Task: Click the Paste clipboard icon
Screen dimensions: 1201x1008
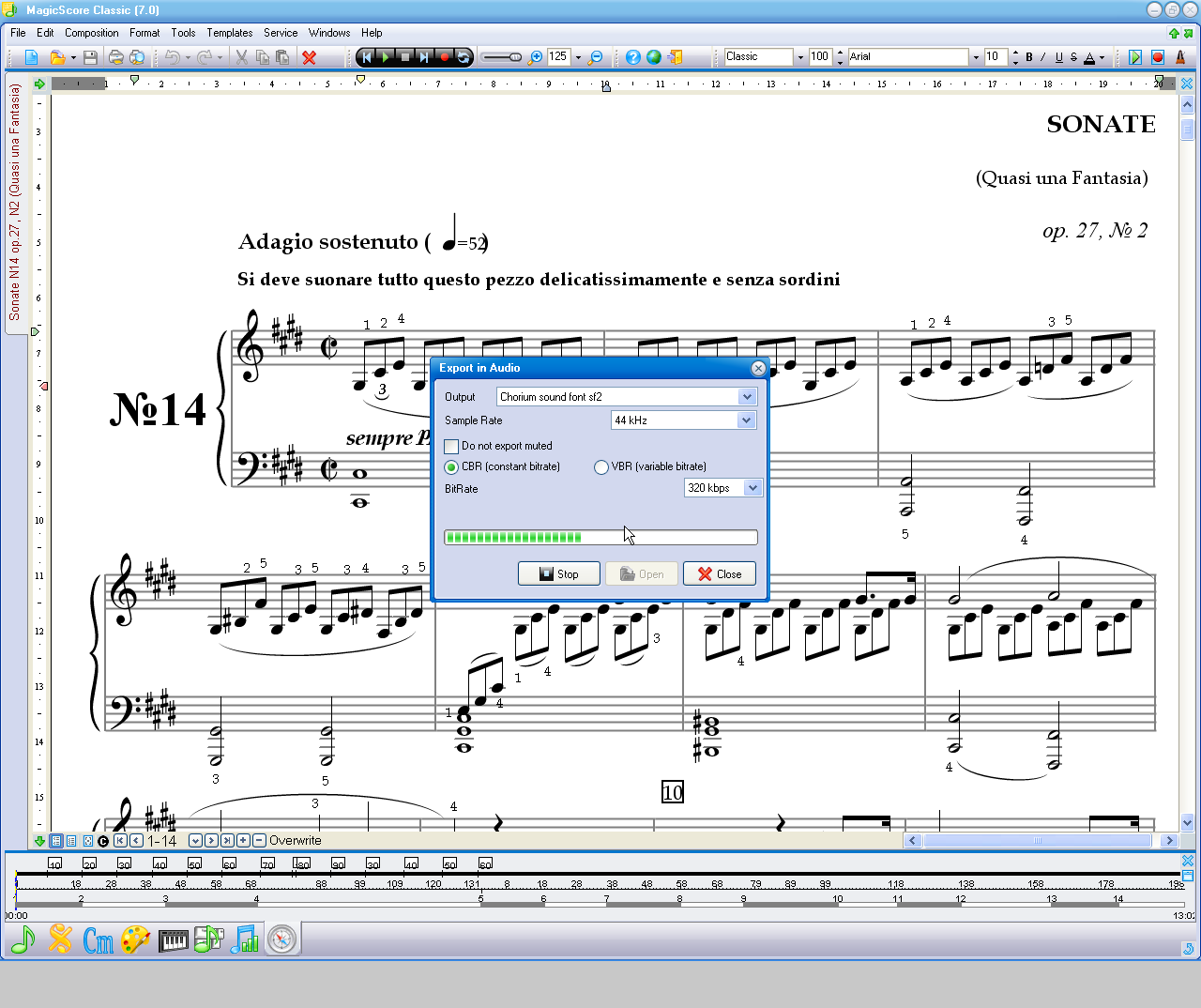Action: 282,57
